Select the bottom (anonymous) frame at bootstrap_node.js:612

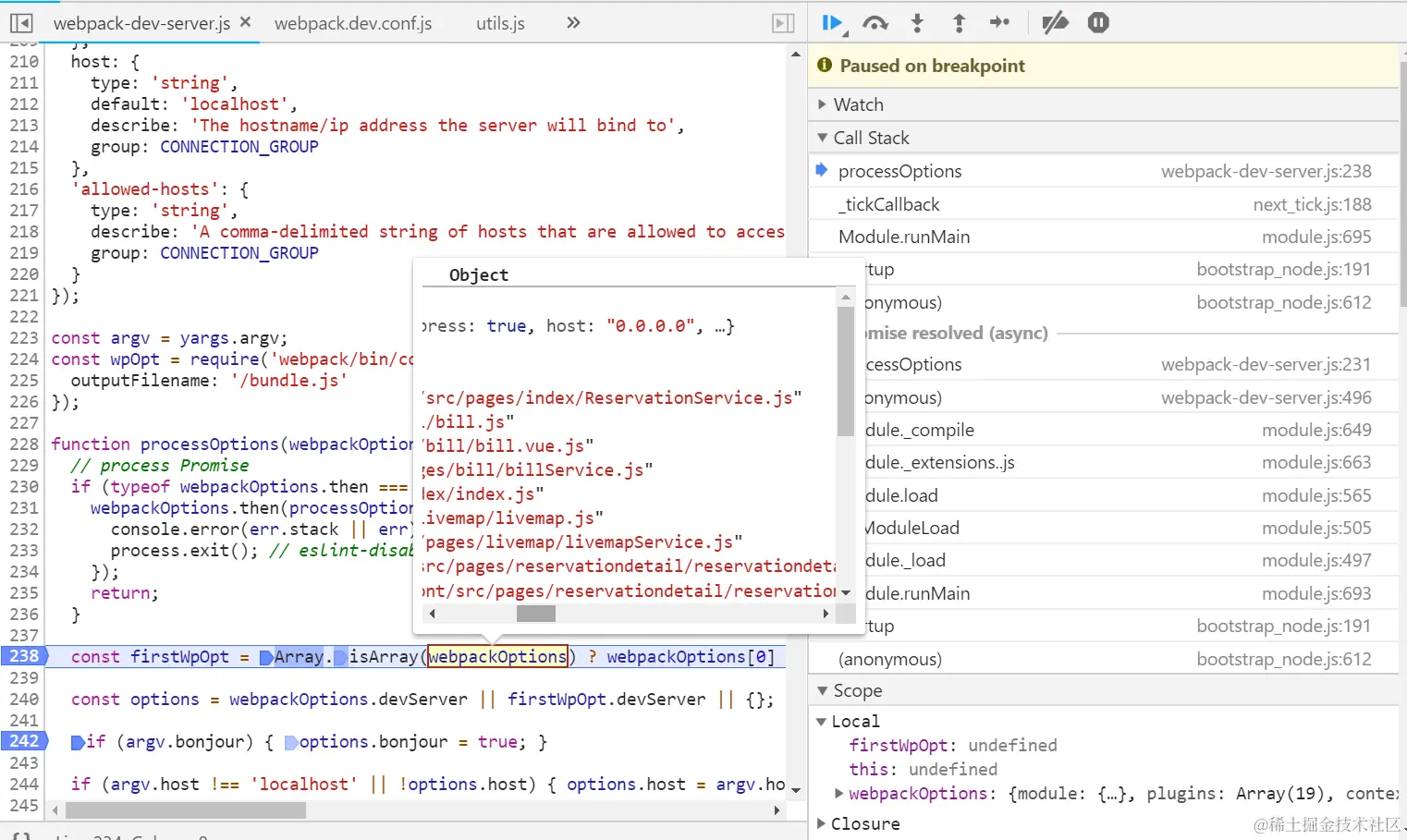coord(1103,659)
